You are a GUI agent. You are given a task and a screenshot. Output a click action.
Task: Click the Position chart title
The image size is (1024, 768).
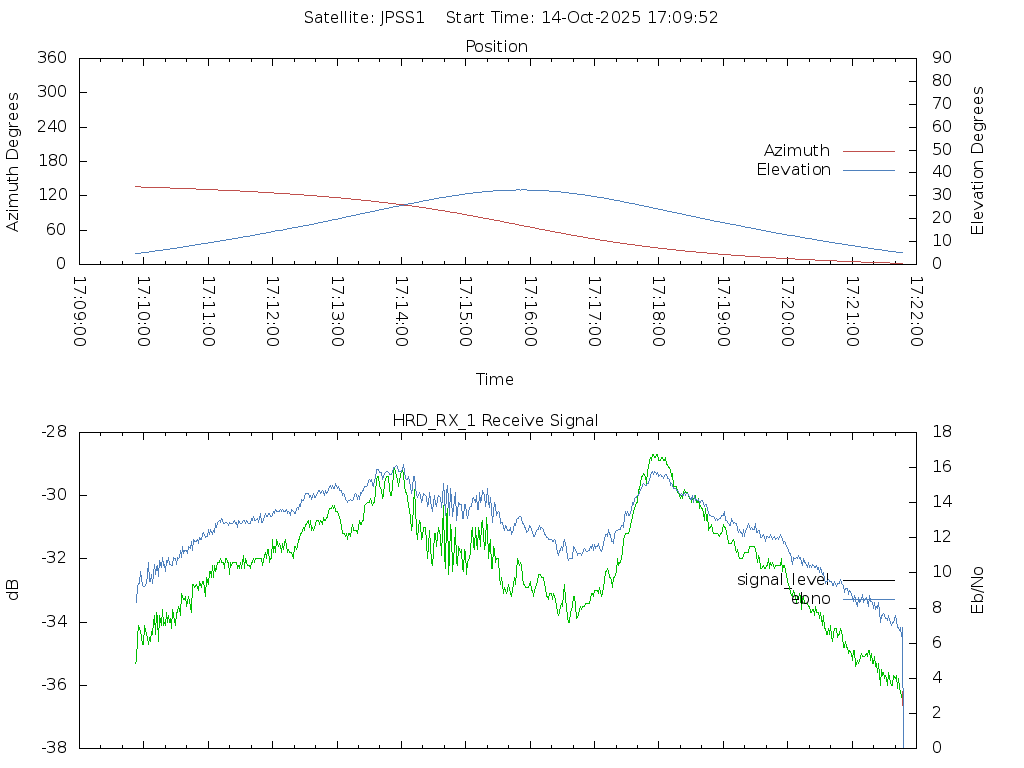tap(496, 47)
